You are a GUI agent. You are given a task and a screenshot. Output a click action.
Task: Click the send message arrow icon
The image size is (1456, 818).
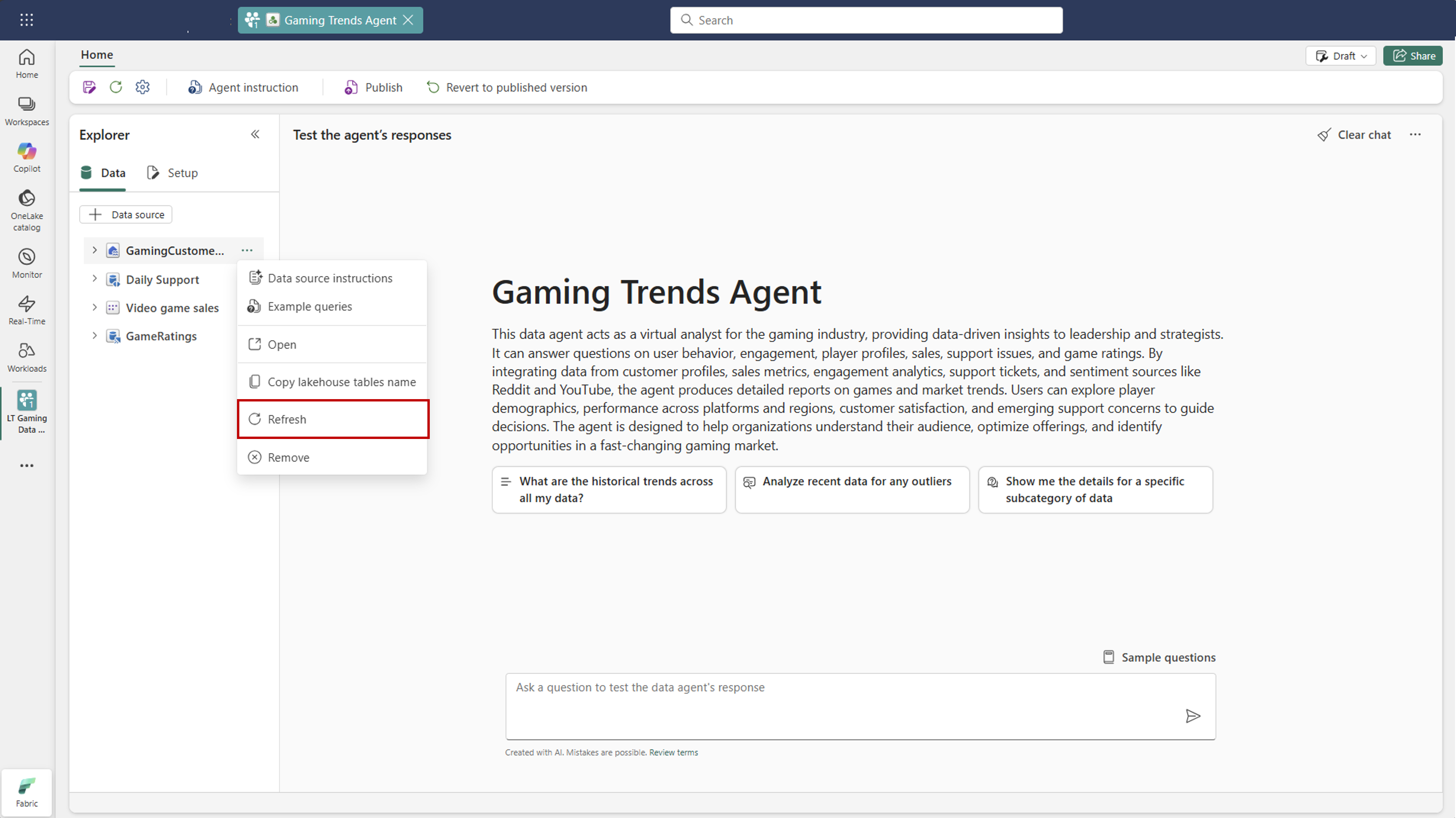tap(1193, 716)
